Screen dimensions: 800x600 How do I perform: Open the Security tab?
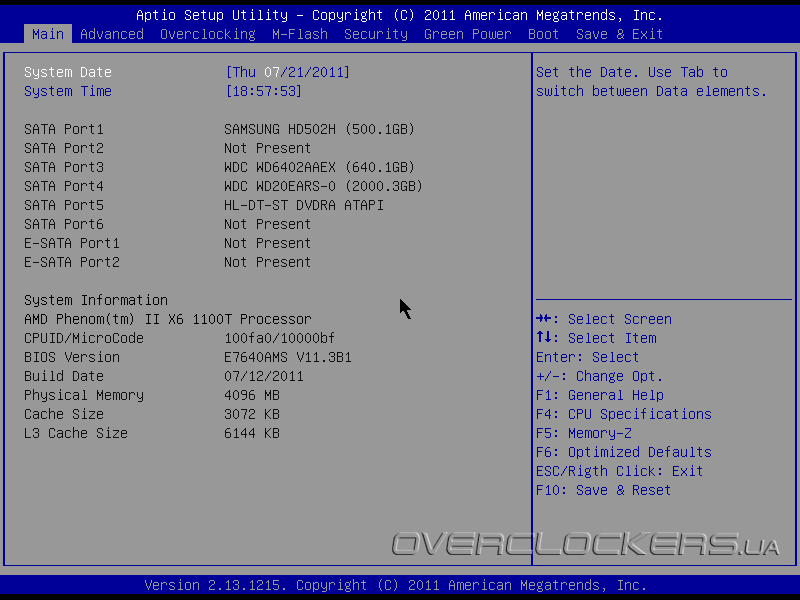[376, 34]
